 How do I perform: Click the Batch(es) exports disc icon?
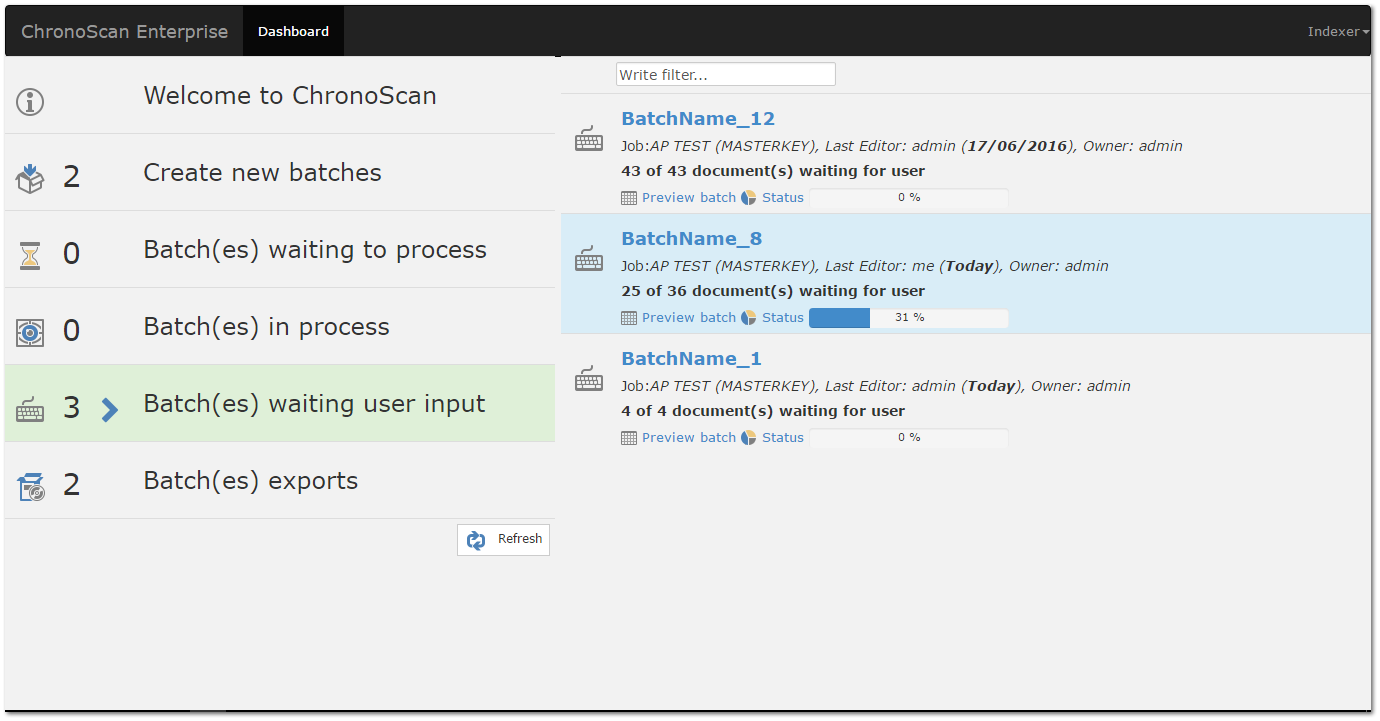(30, 487)
